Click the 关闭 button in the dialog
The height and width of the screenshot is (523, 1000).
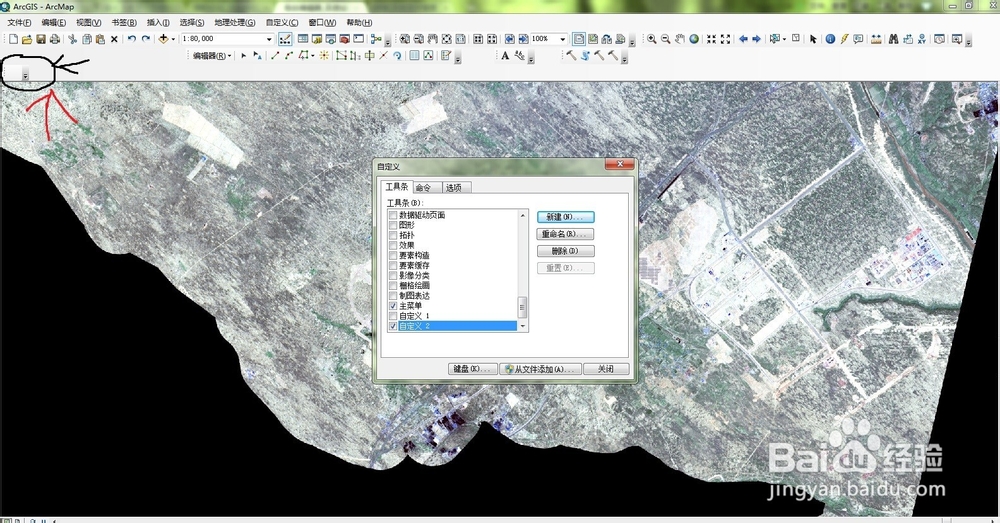[x=606, y=369]
